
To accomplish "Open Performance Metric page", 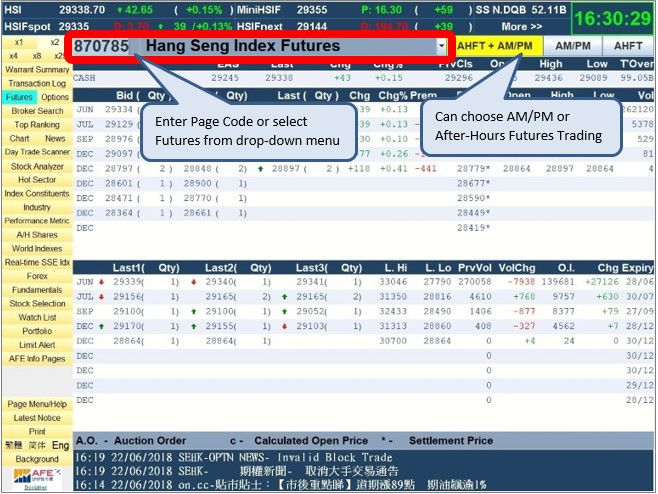I will [x=37, y=221].
